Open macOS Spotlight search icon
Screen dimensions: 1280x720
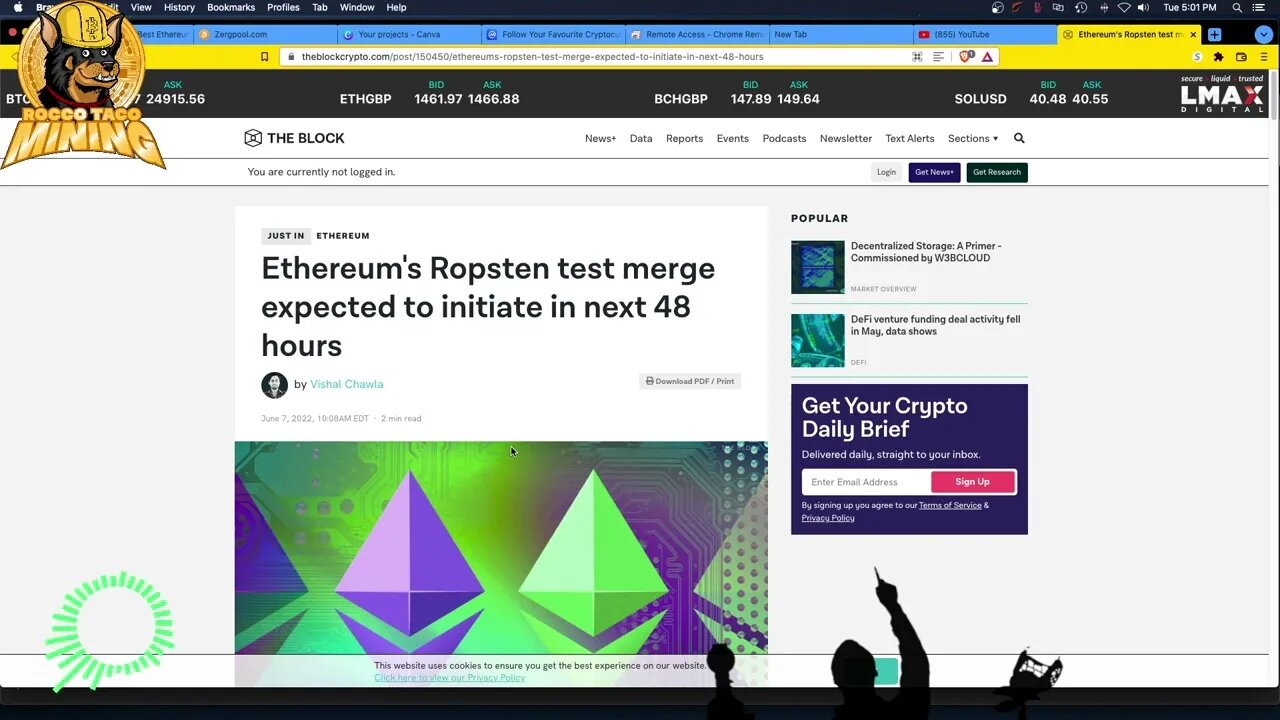click(1237, 7)
